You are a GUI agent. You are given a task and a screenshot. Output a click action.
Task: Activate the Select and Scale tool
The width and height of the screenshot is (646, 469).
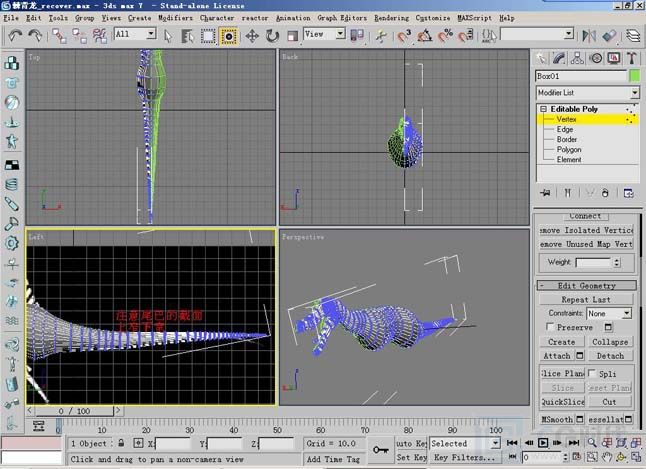[293, 36]
